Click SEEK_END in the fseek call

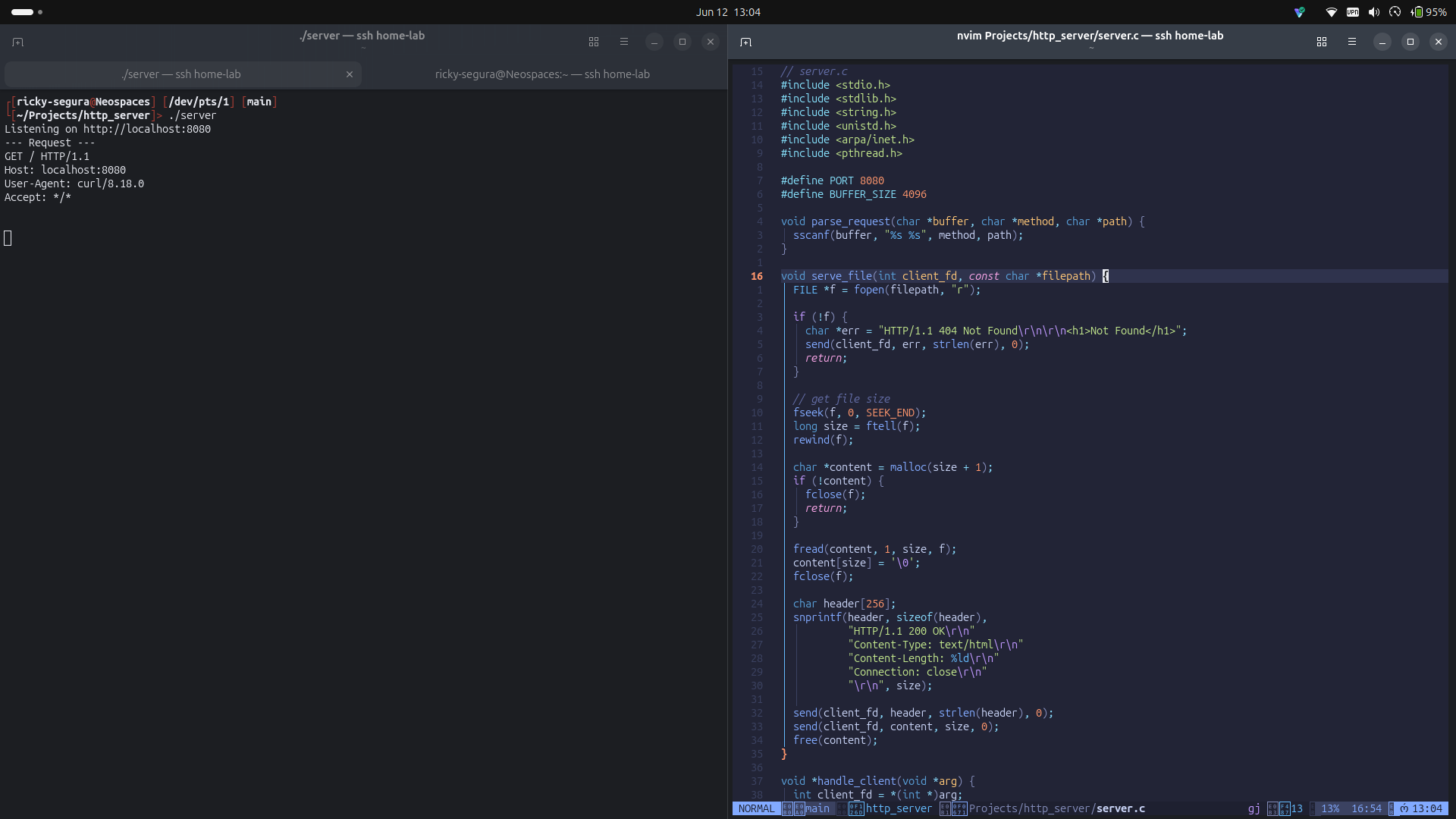[x=890, y=413]
